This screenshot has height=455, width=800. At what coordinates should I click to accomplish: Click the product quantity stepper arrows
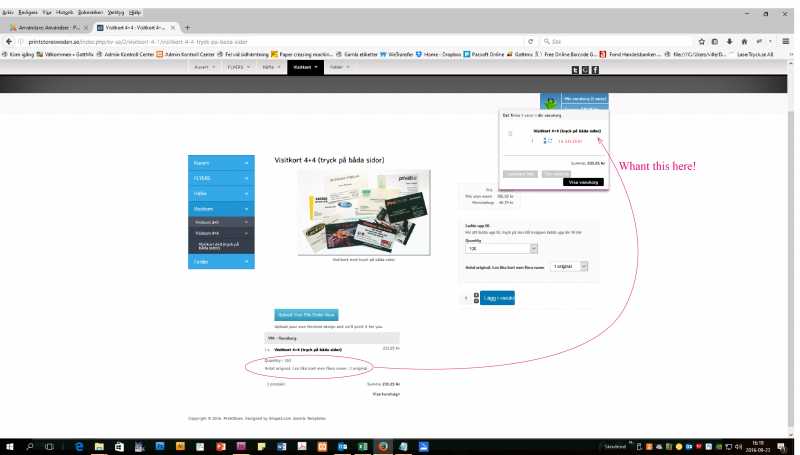pos(476,298)
